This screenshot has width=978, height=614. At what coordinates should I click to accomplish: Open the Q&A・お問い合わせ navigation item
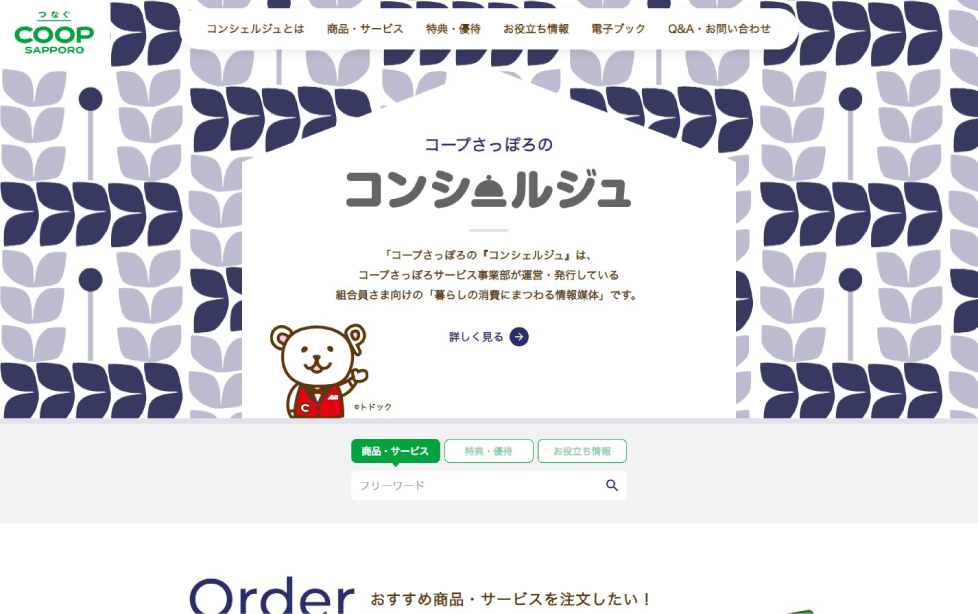coord(719,29)
